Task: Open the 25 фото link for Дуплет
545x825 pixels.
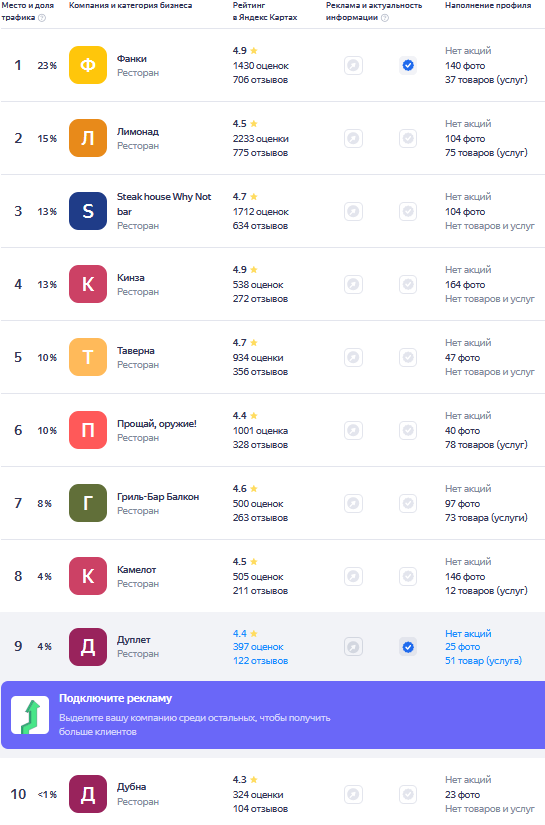Action: 462,647
